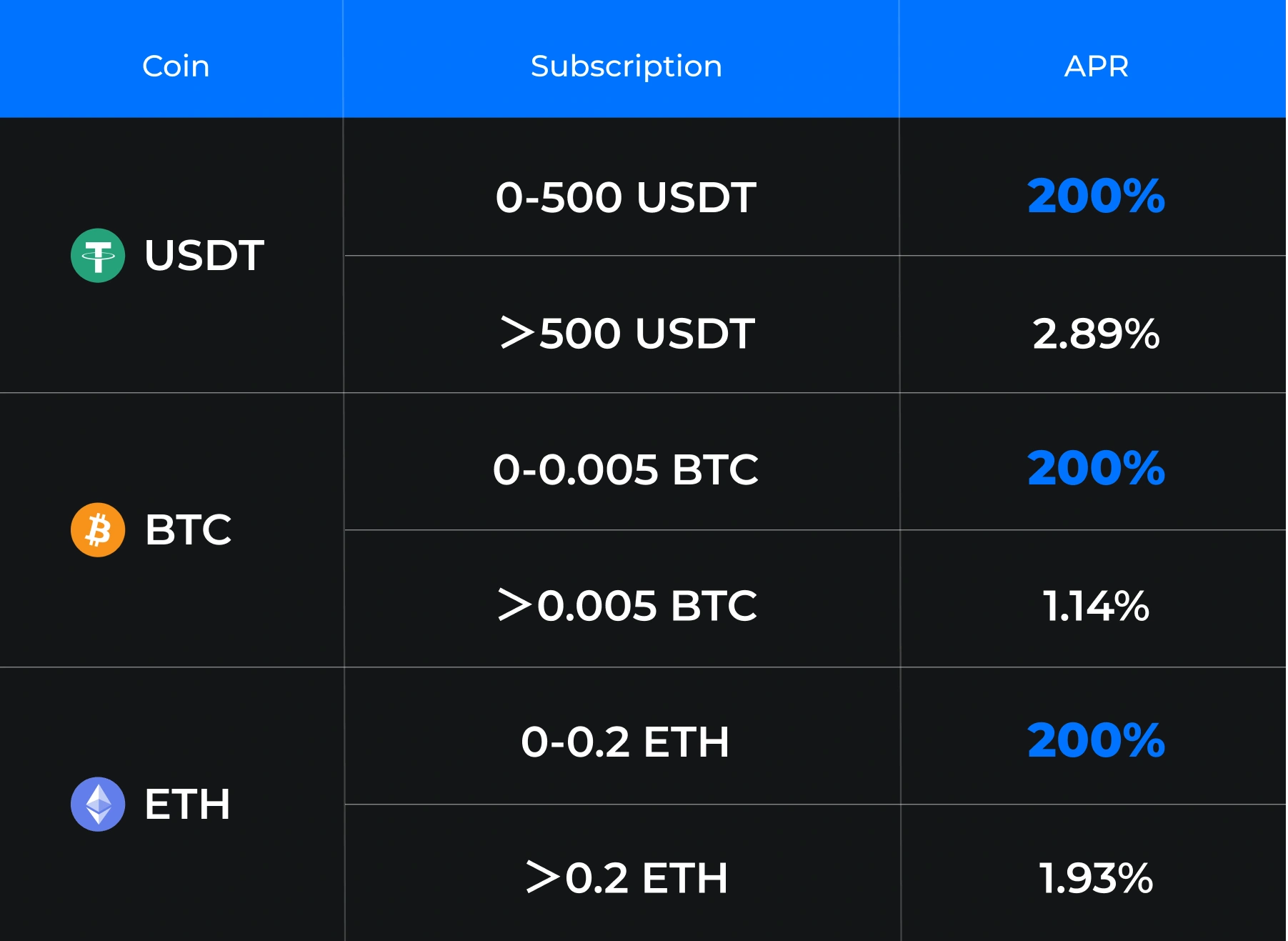Image resolution: width=1288 pixels, height=941 pixels.
Task: Choose the 0-500 USDT subscription tier
Action: 626,197
